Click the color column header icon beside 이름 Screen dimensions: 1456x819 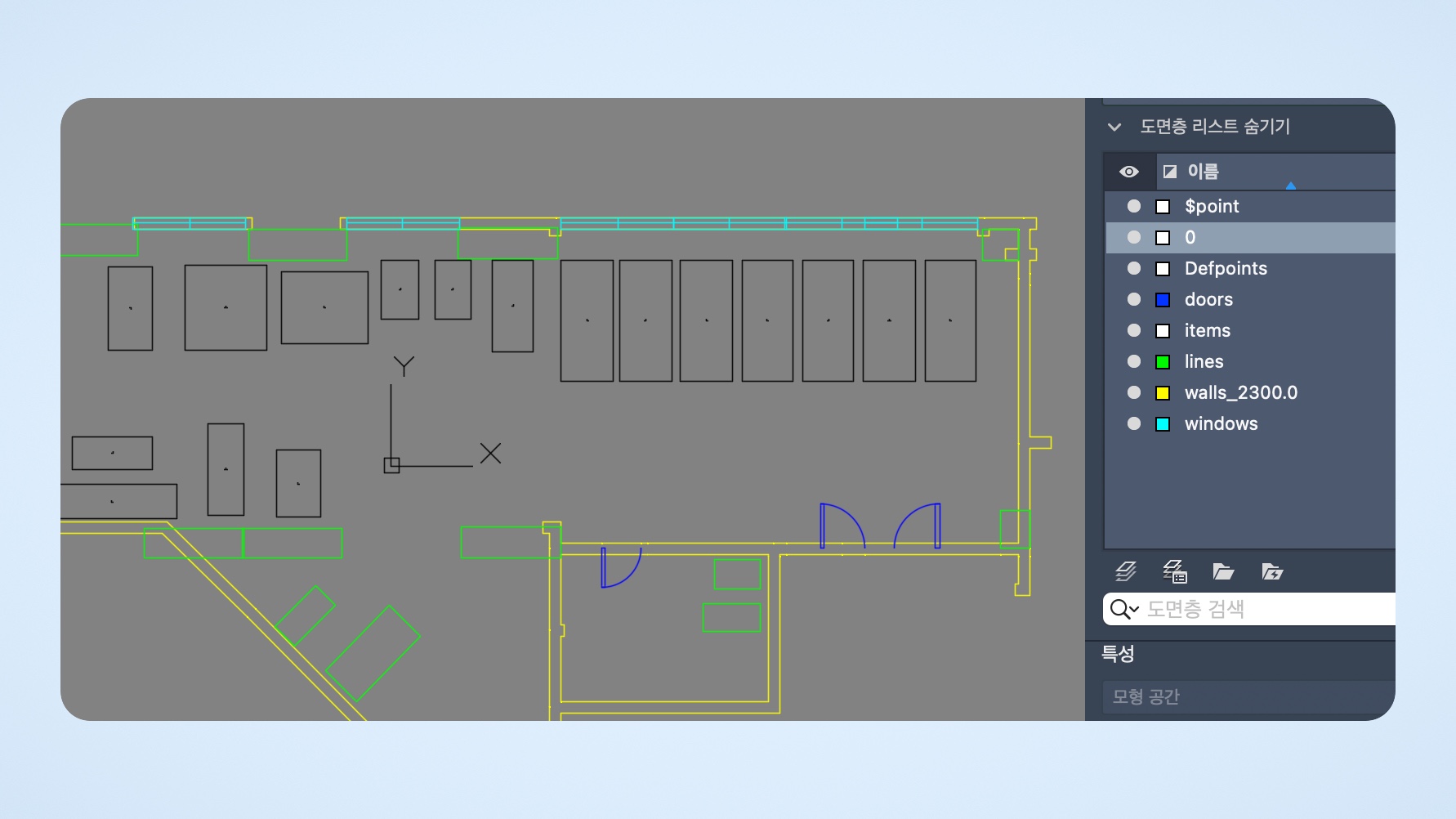1170,172
